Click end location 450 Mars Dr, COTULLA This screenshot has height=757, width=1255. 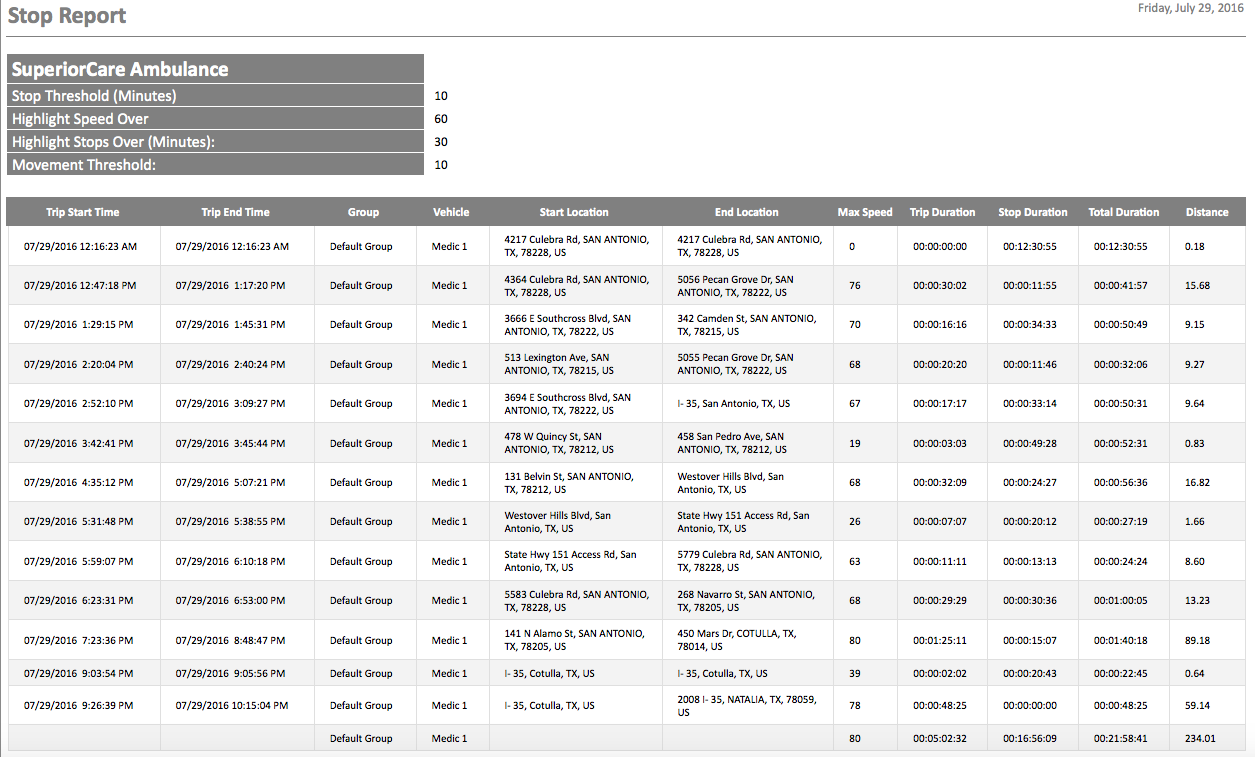point(737,640)
